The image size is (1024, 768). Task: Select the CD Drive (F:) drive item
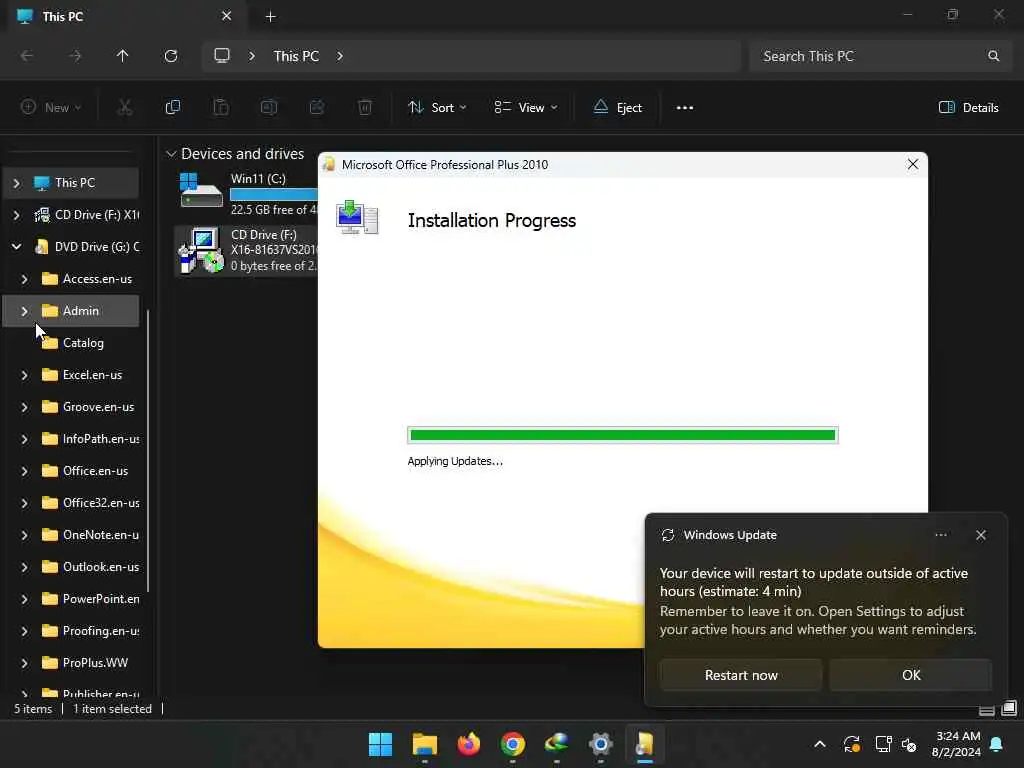click(x=247, y=251)
